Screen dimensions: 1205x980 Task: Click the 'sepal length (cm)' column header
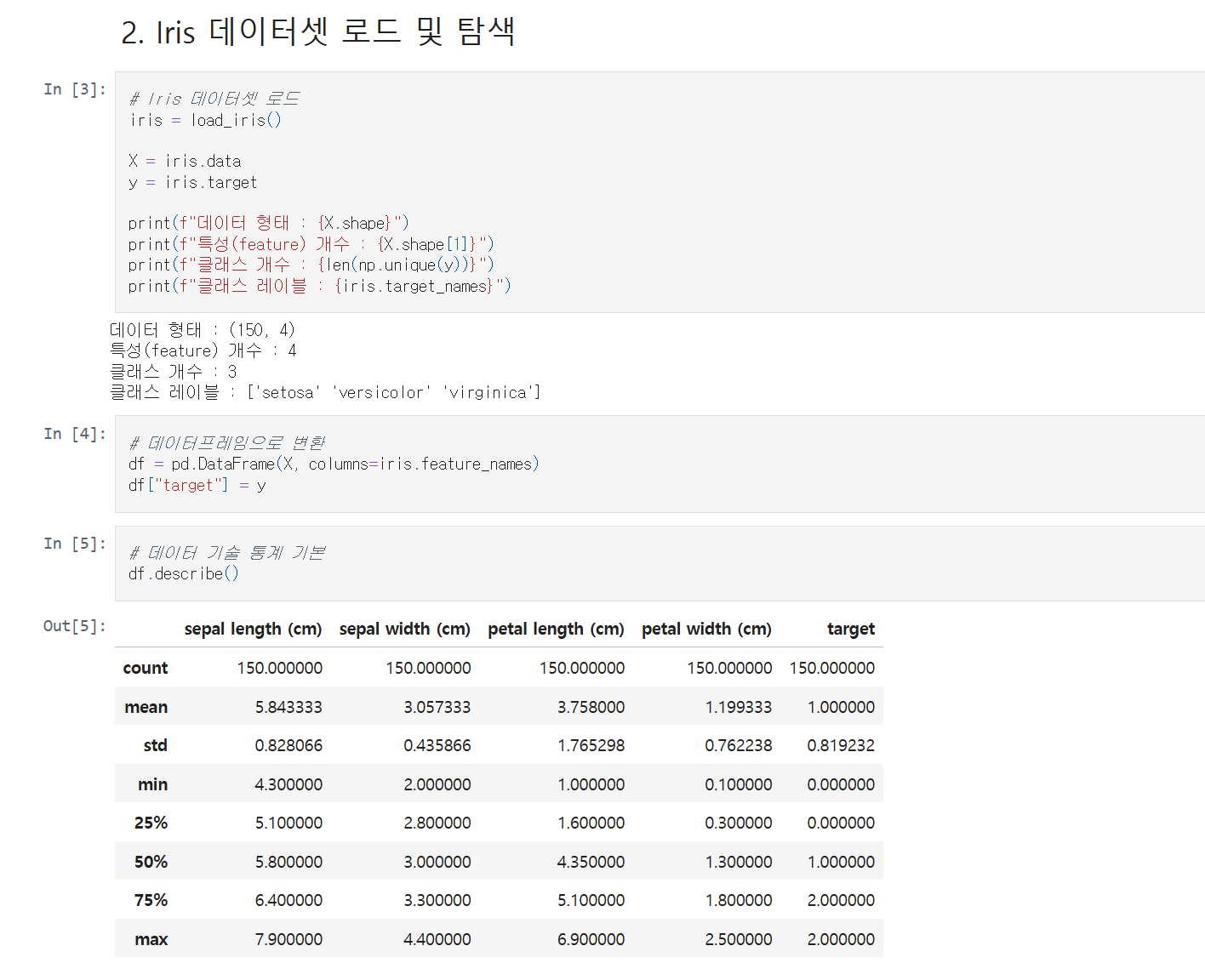(x=253, y=629)
